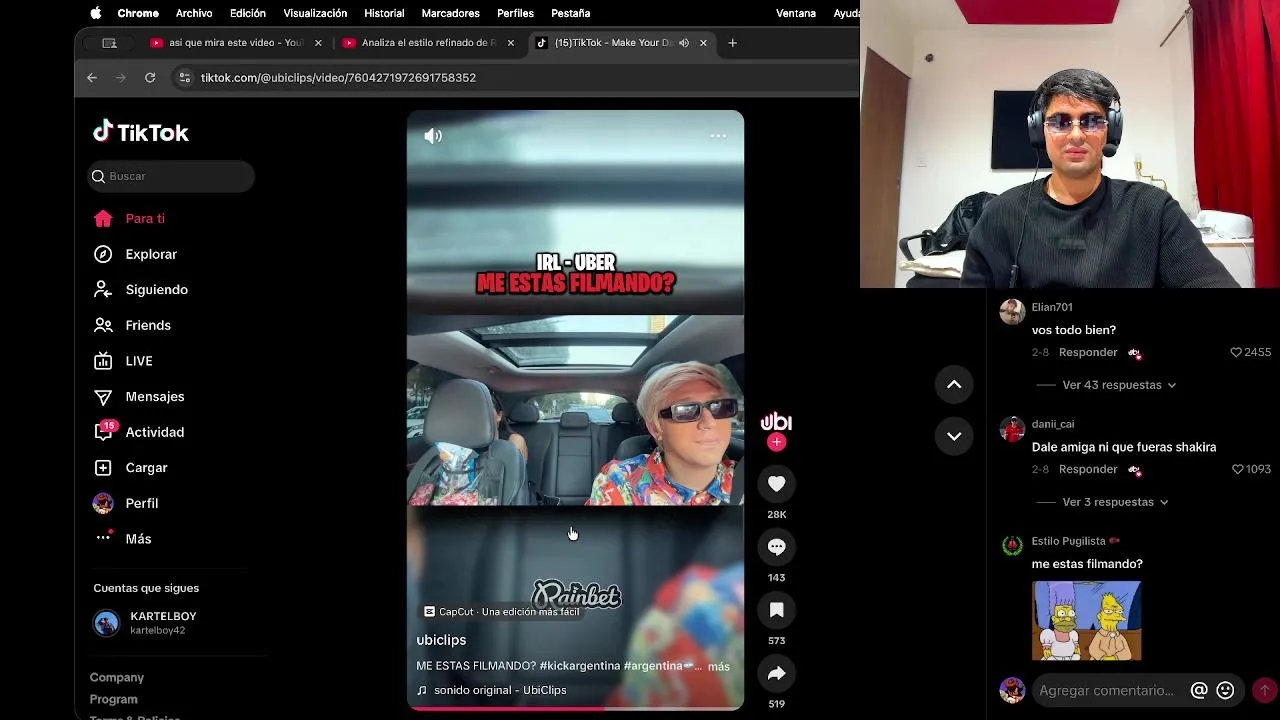Open the Perfiles menu

[515, 13]
